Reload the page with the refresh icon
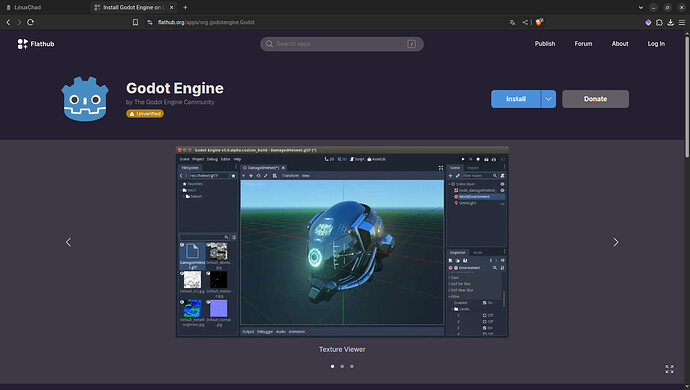Screen dimensions: 690x390 click(30, 22)
